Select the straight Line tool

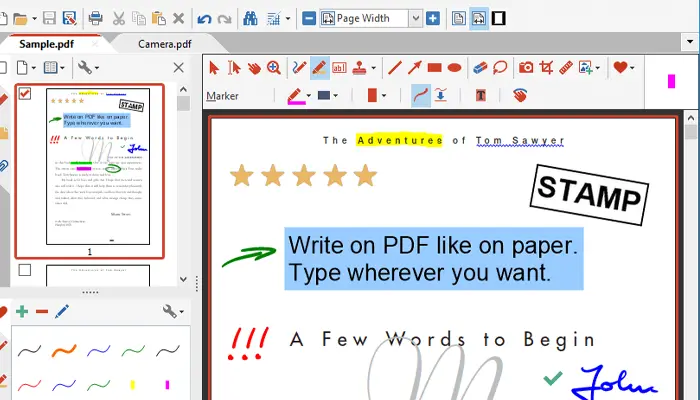395,68
